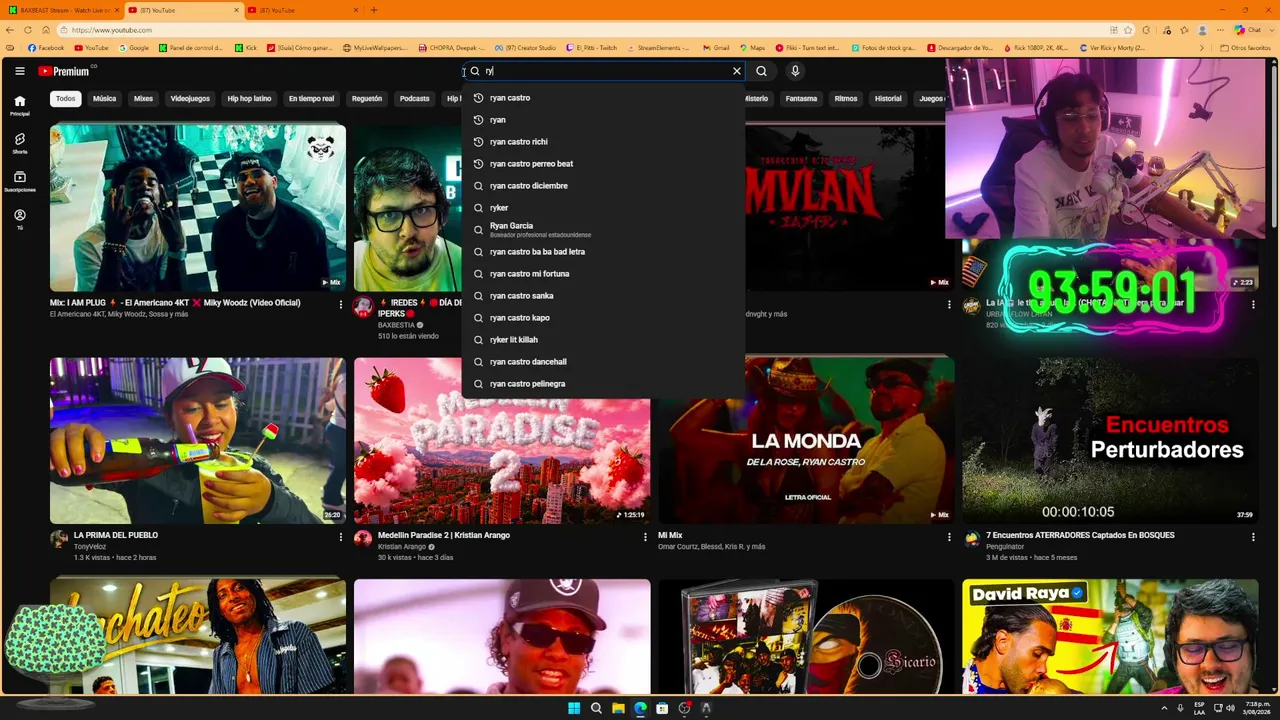The height and width of the screenshot is (720, 1280).
Task: Open the Tú profile sidebar item
Action: (x=19, y=219)
